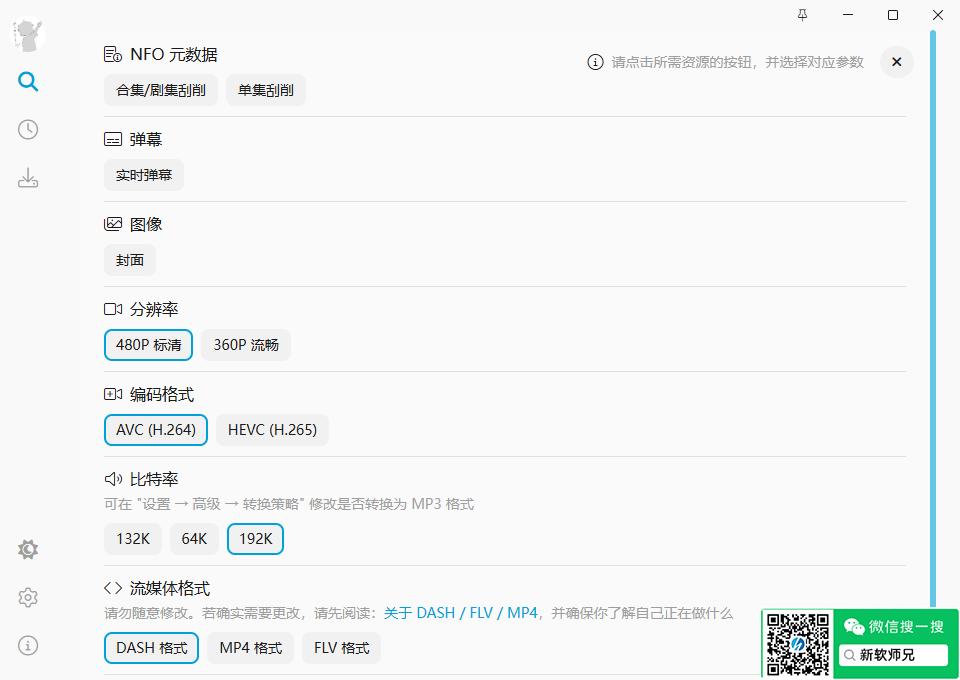Click the user avatar at top left

29,35
